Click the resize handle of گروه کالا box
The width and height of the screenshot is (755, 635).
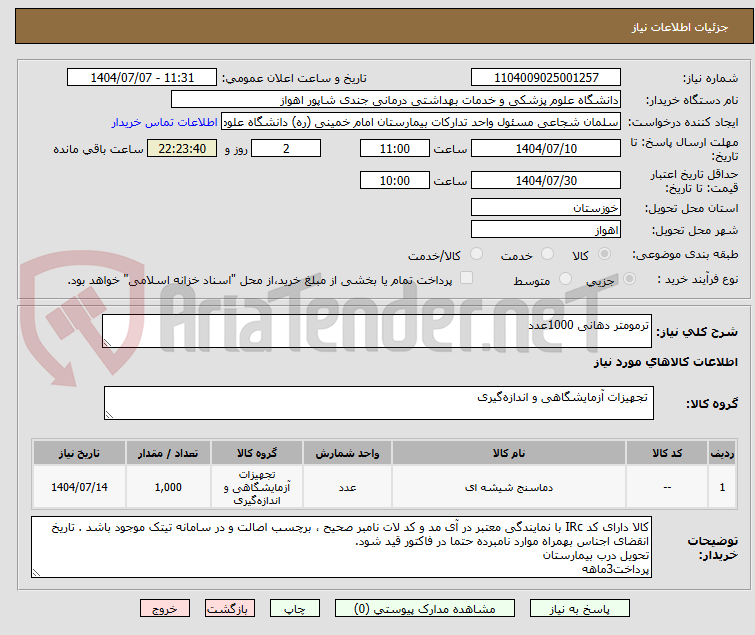(109, 414)
